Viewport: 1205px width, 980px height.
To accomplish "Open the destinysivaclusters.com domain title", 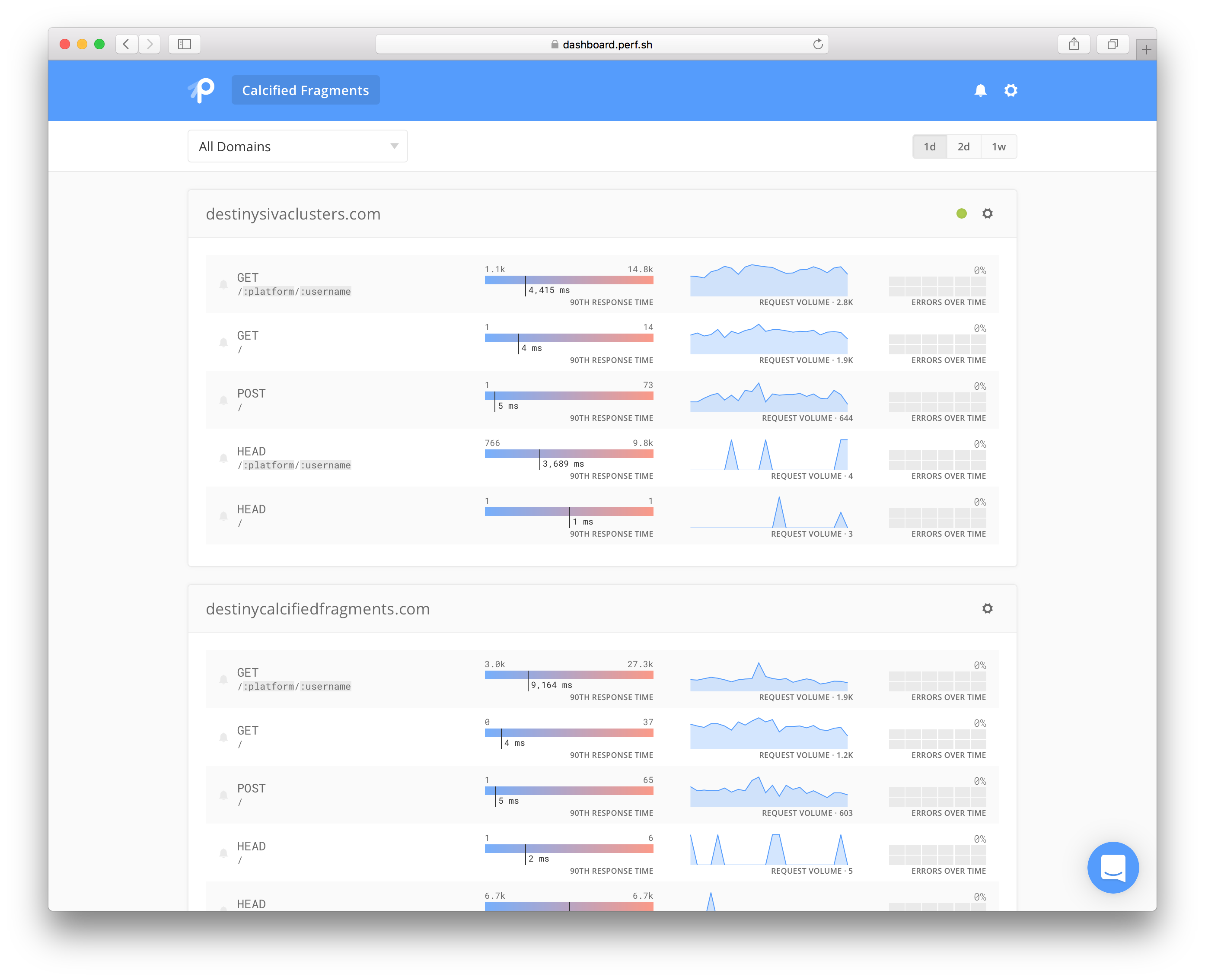I will pos(293,214).
